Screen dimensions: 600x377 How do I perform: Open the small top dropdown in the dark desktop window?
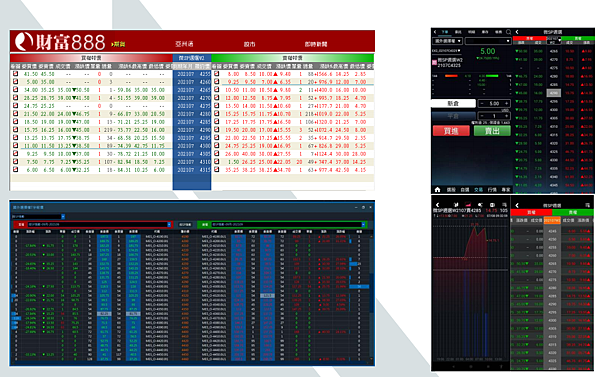[38, 217]
